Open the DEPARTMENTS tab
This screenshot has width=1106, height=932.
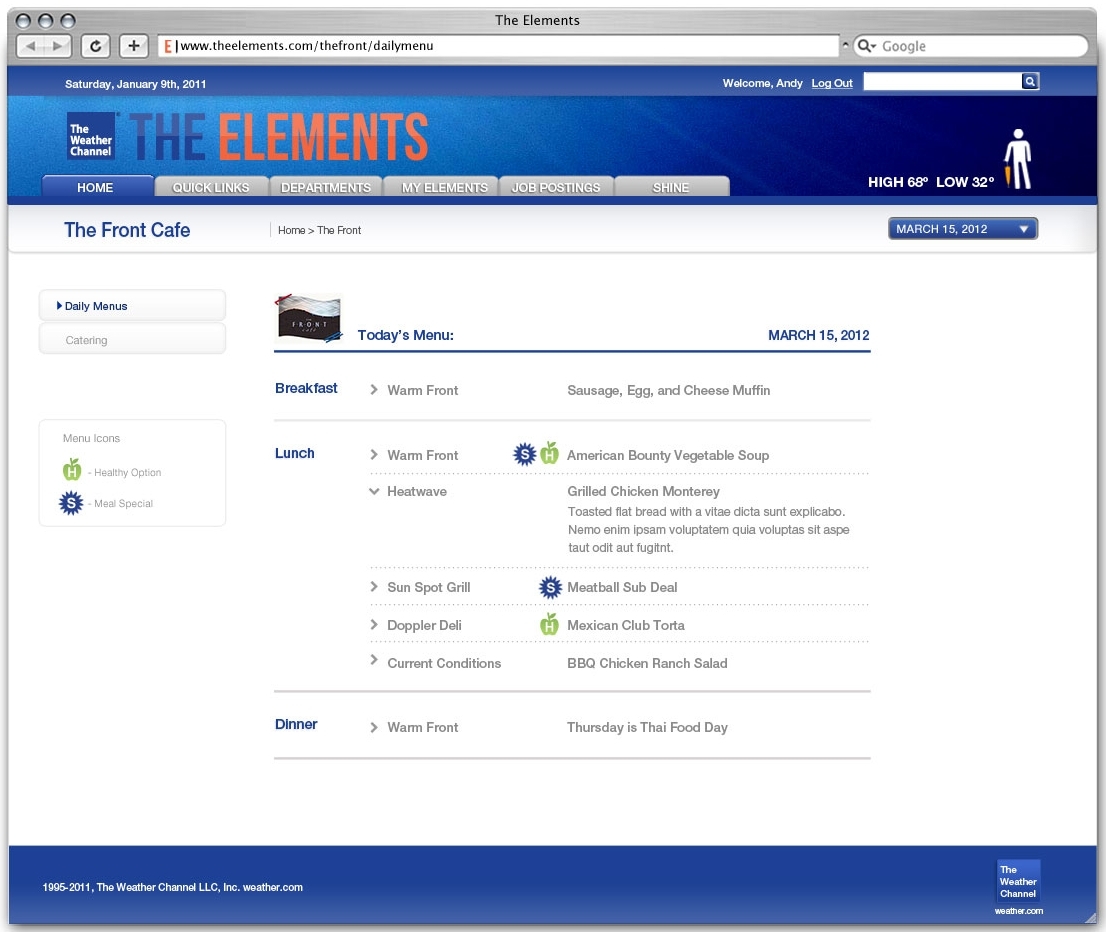point(326,186)
